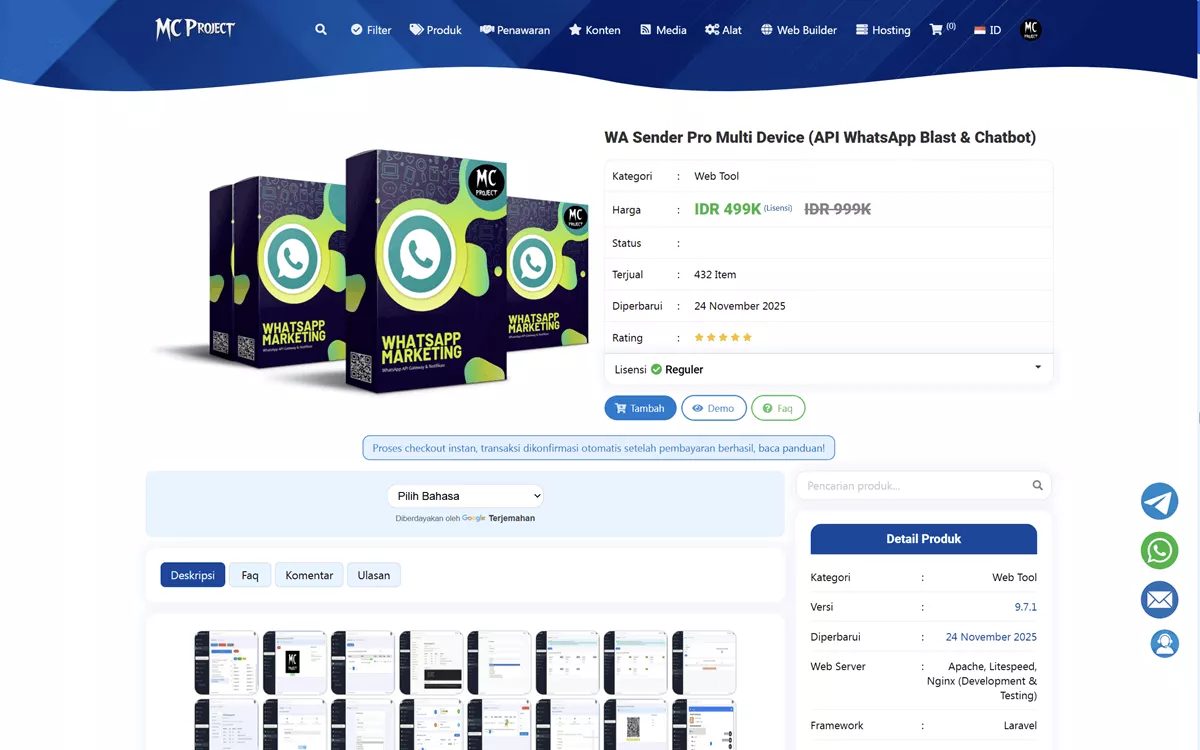The image size is (1200, 750).
Task: Click the customer support headset icon
Action: [1164, 643]
